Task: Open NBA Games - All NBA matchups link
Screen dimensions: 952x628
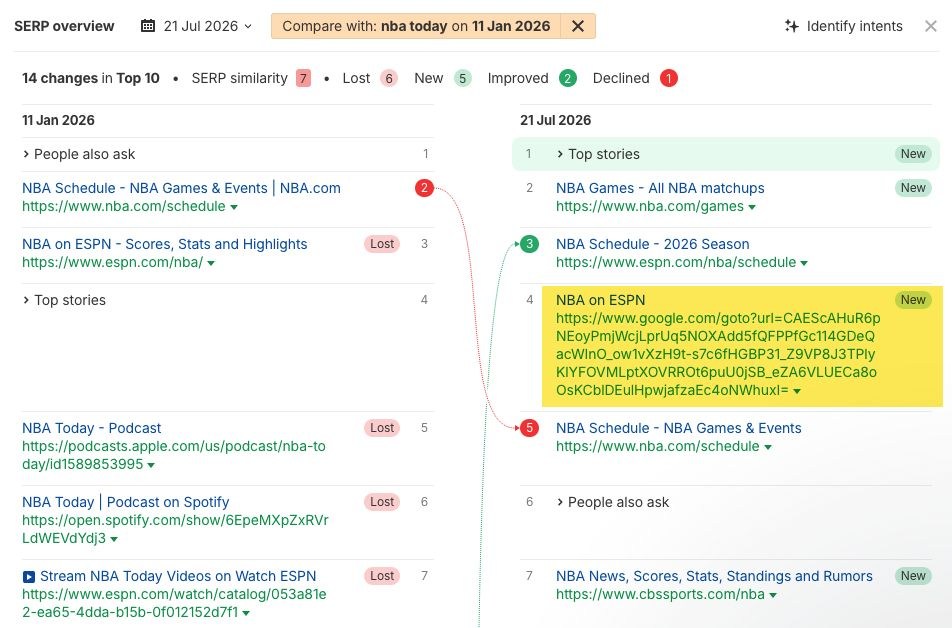Action: click(x=660, y=188)
